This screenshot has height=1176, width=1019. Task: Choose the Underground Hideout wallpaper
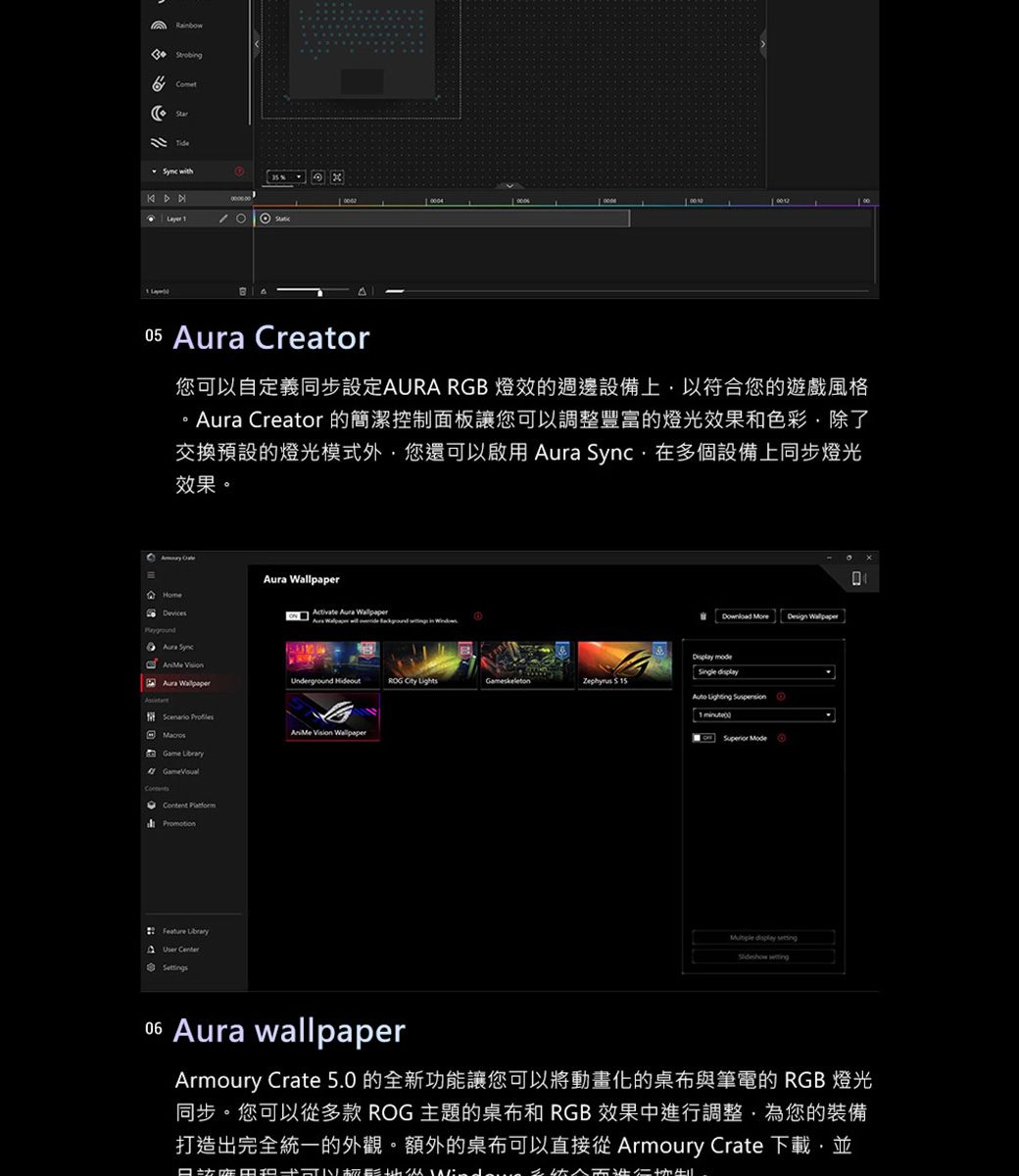coord(332,665)
